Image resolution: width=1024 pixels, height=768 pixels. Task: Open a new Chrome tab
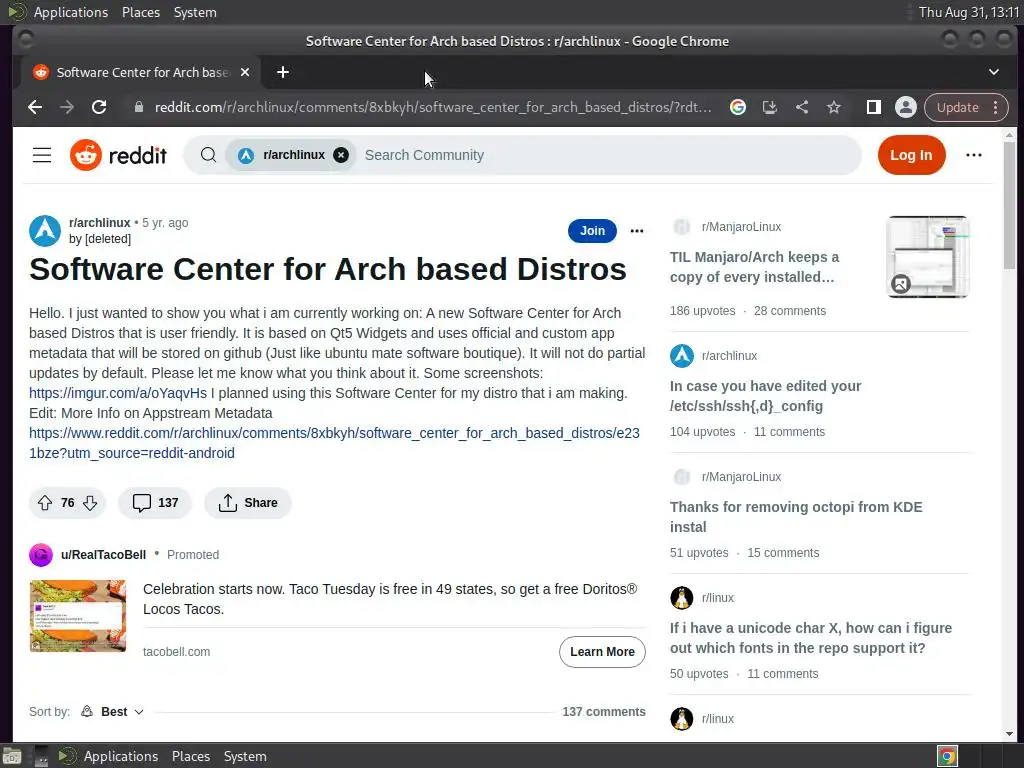[x=283, y=72]
